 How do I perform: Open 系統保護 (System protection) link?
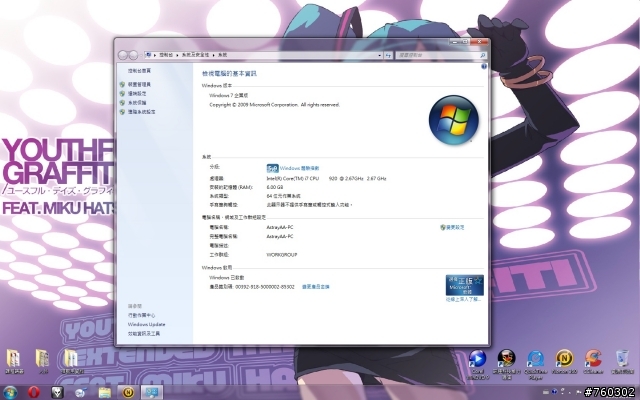pyautogui.click(x=137, y=102)
